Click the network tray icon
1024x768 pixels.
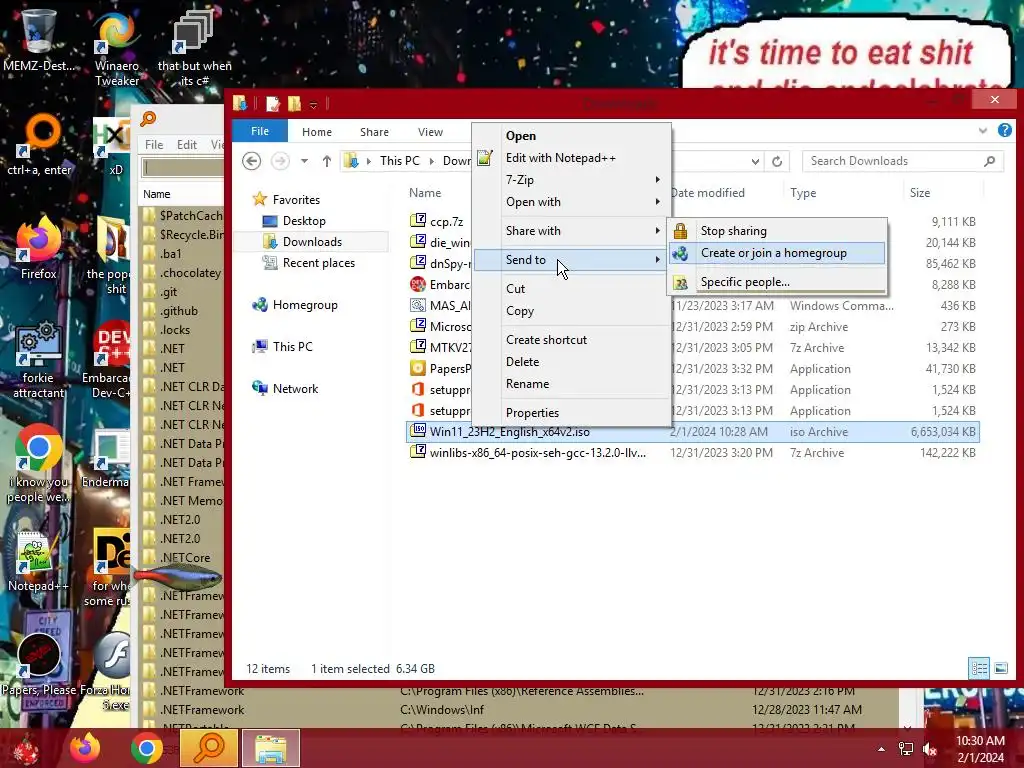pyautogui.click(x=906, y=749)
